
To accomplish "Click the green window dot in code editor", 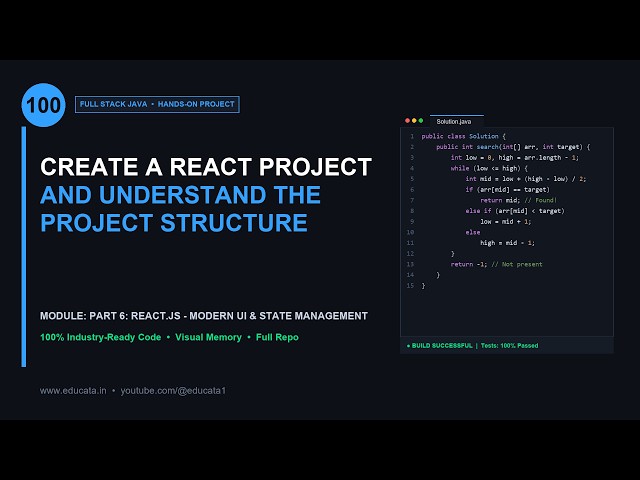I will 421,121.
